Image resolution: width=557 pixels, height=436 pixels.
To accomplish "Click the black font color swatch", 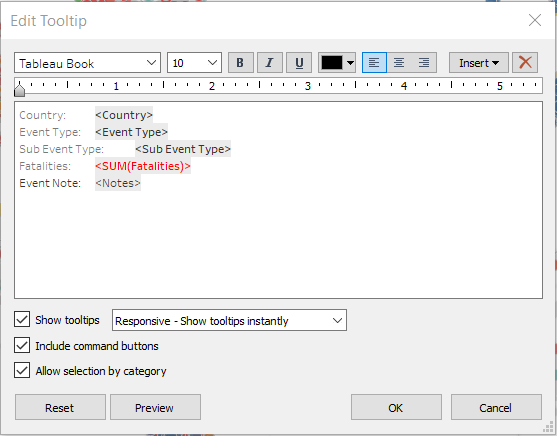I will 332,63.
